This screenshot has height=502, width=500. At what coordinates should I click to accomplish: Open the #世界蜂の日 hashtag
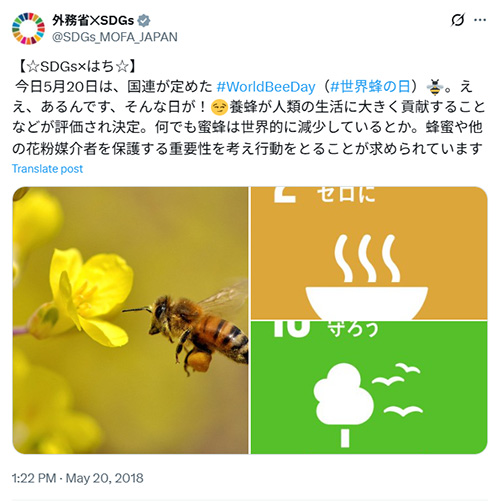pyautogui.click(x=370, y=87)
